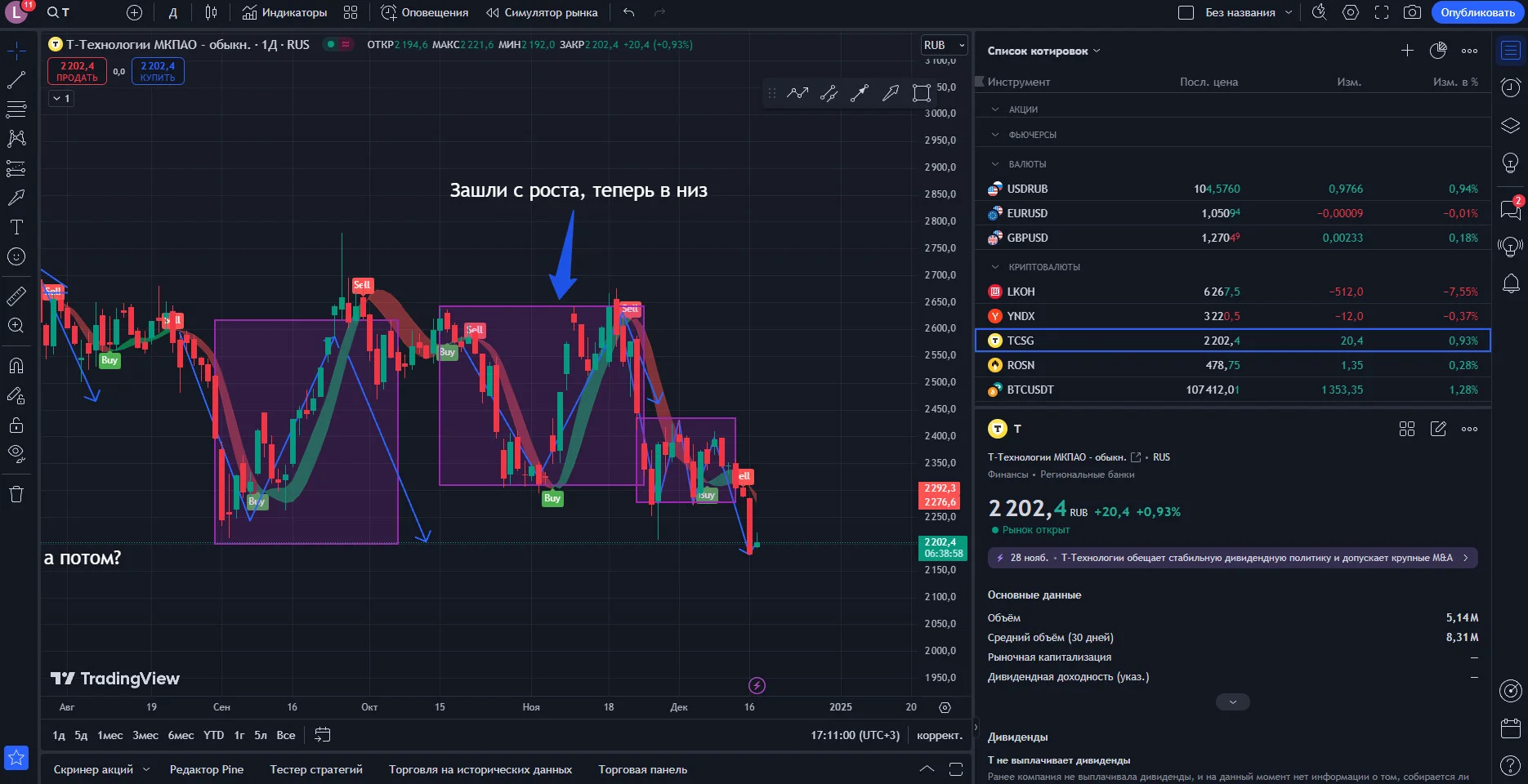This screenshot has width=1528, height=784.
Task: Open the Тестер стратегий tab
Action: 316,769
